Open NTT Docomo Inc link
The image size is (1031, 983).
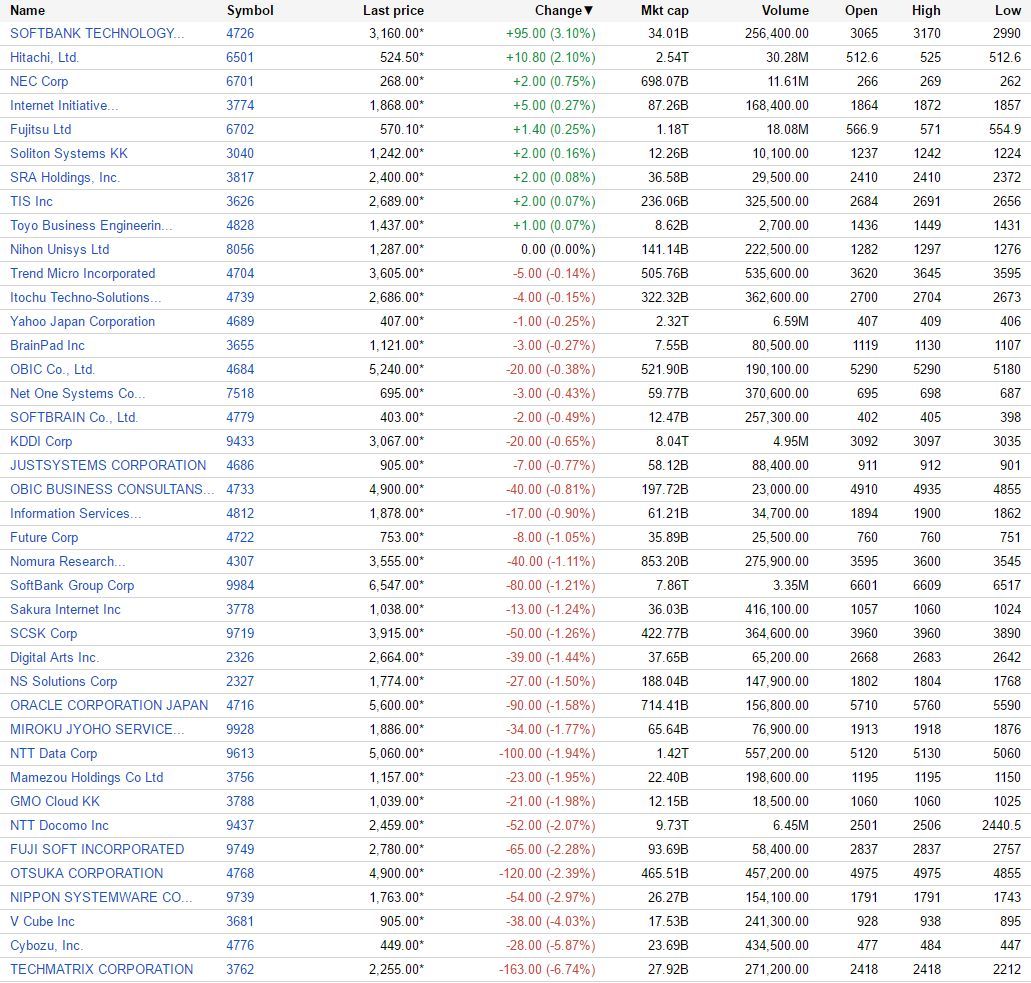tap(59, 826)
